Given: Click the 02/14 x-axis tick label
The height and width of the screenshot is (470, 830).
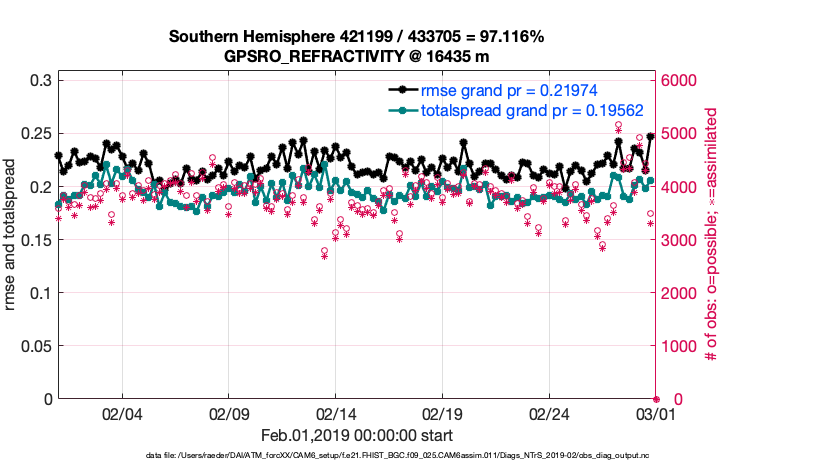Looking at the screenshot, I should point(336,414).
